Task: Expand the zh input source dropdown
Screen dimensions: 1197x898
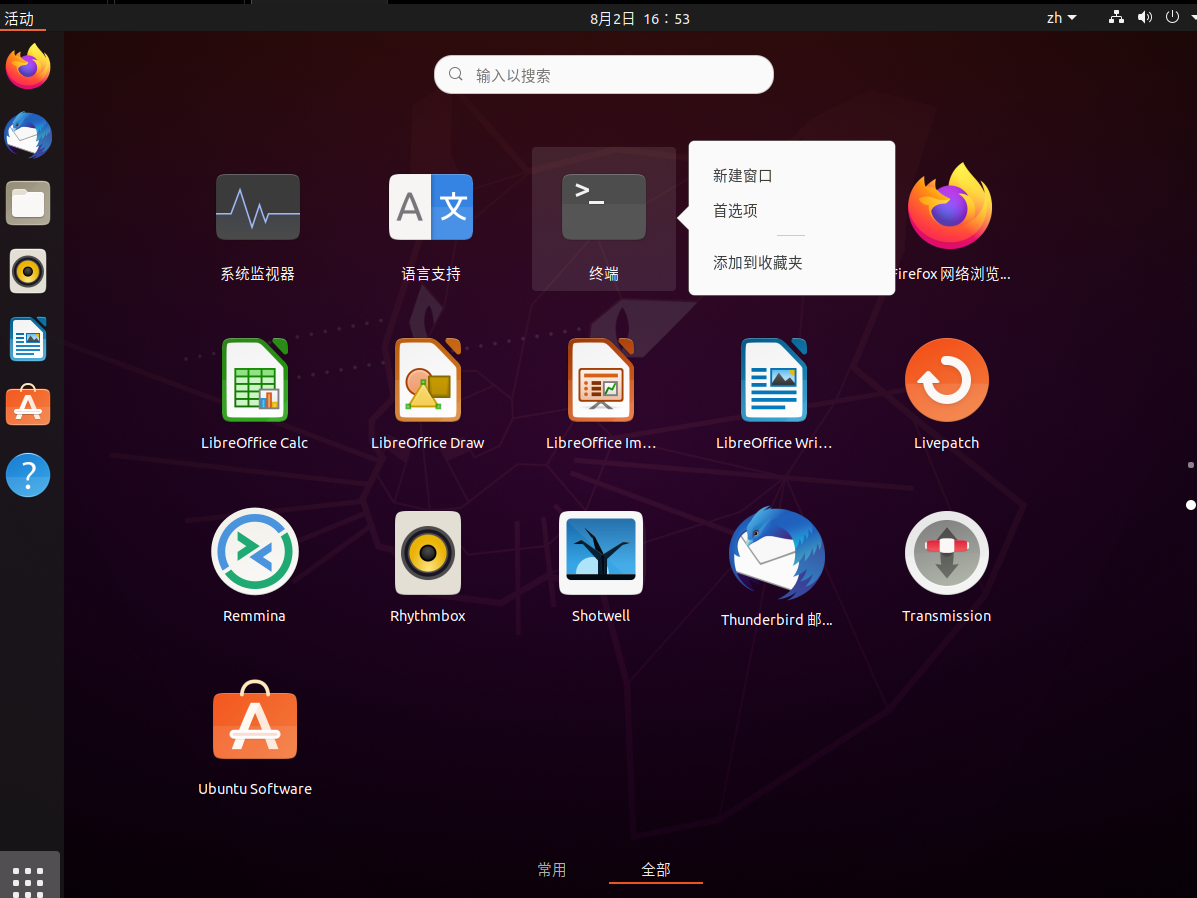Action: coord(1061,18)
